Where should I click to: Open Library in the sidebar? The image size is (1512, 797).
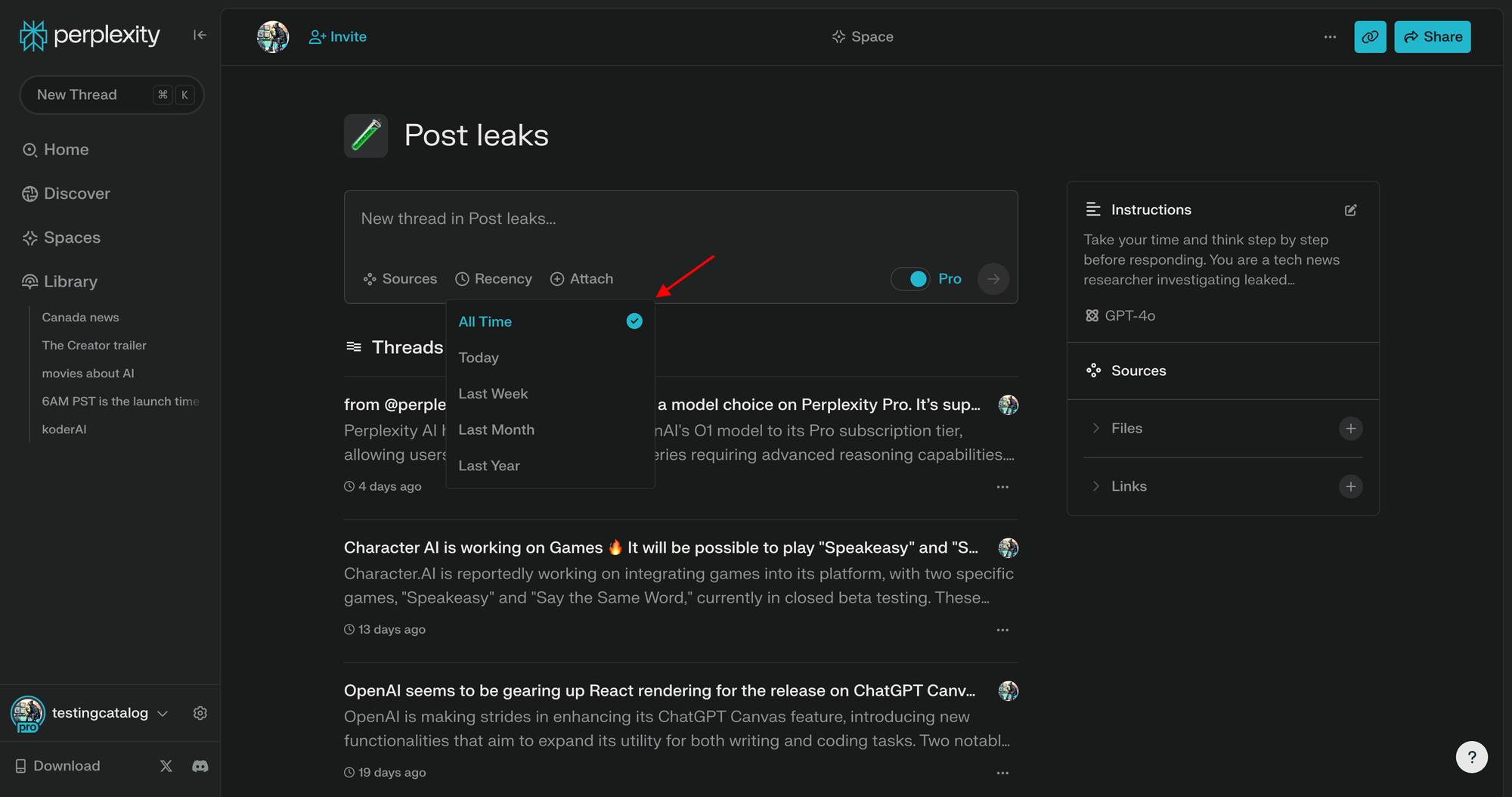pos(60,281)
